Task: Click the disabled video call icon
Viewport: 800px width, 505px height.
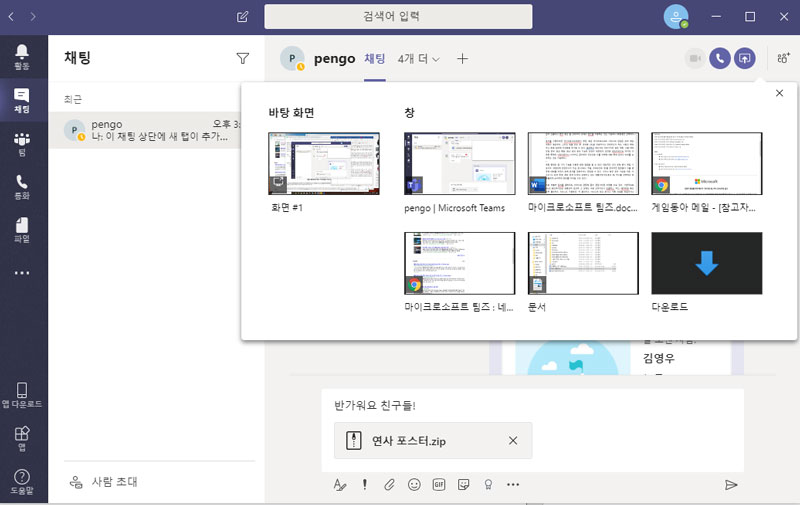Action: click(x=695, y=59)
